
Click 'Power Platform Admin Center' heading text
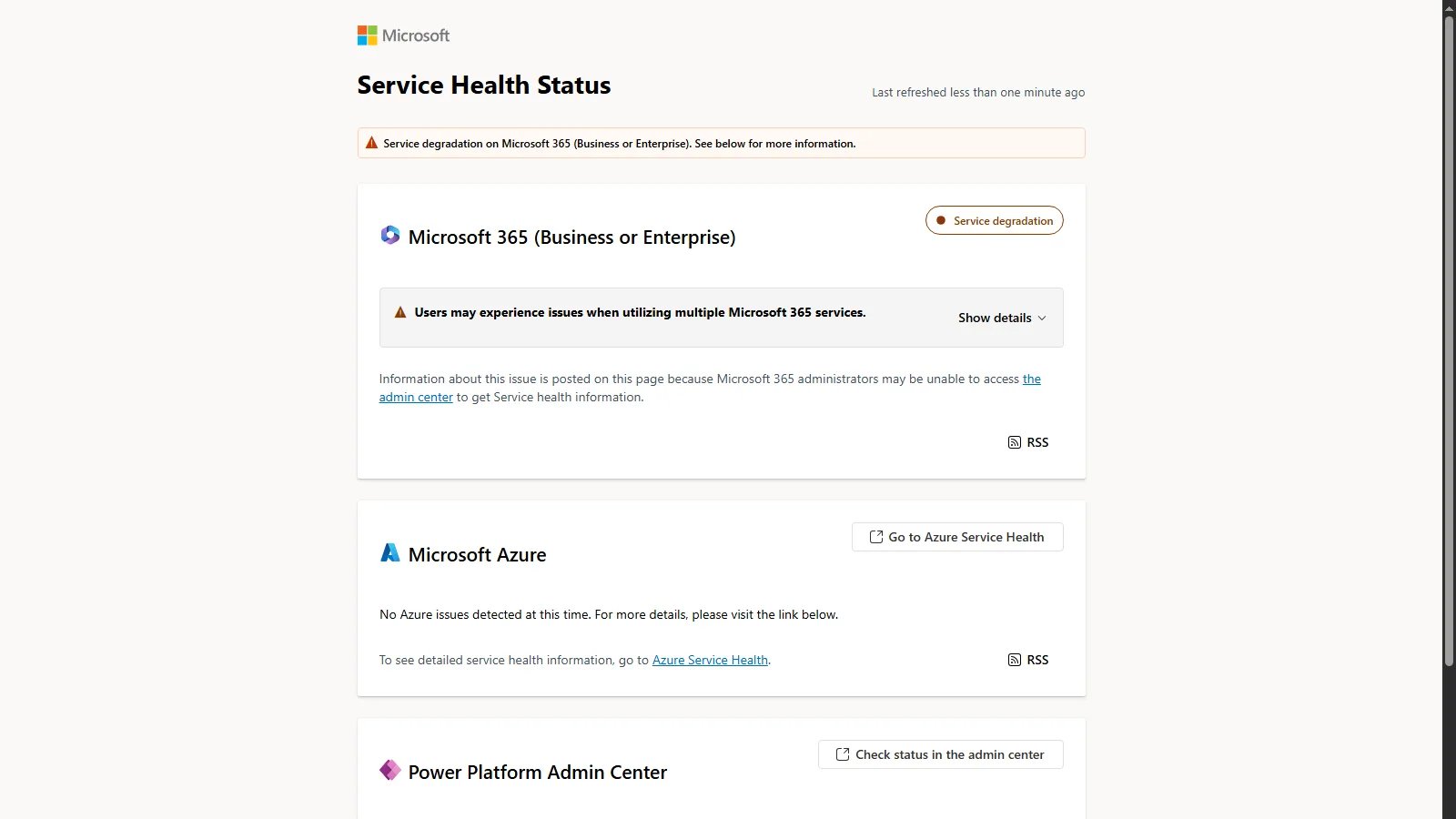[x=538, y=772]
